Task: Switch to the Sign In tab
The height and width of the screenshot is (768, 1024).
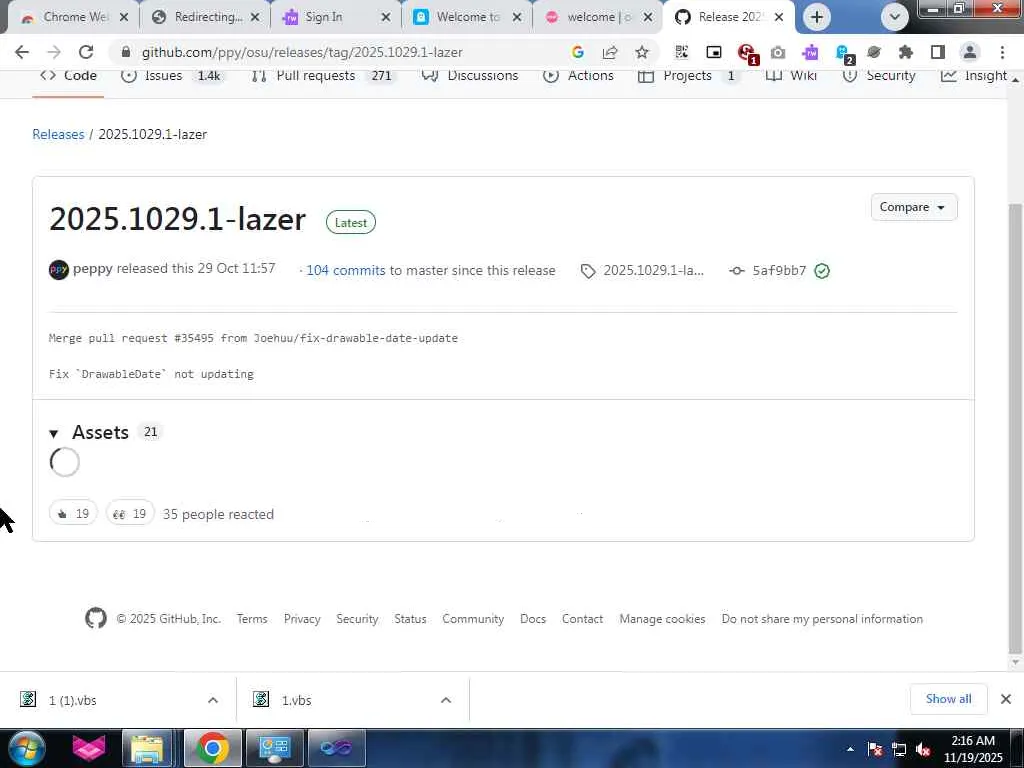Action: pos(336,17)
